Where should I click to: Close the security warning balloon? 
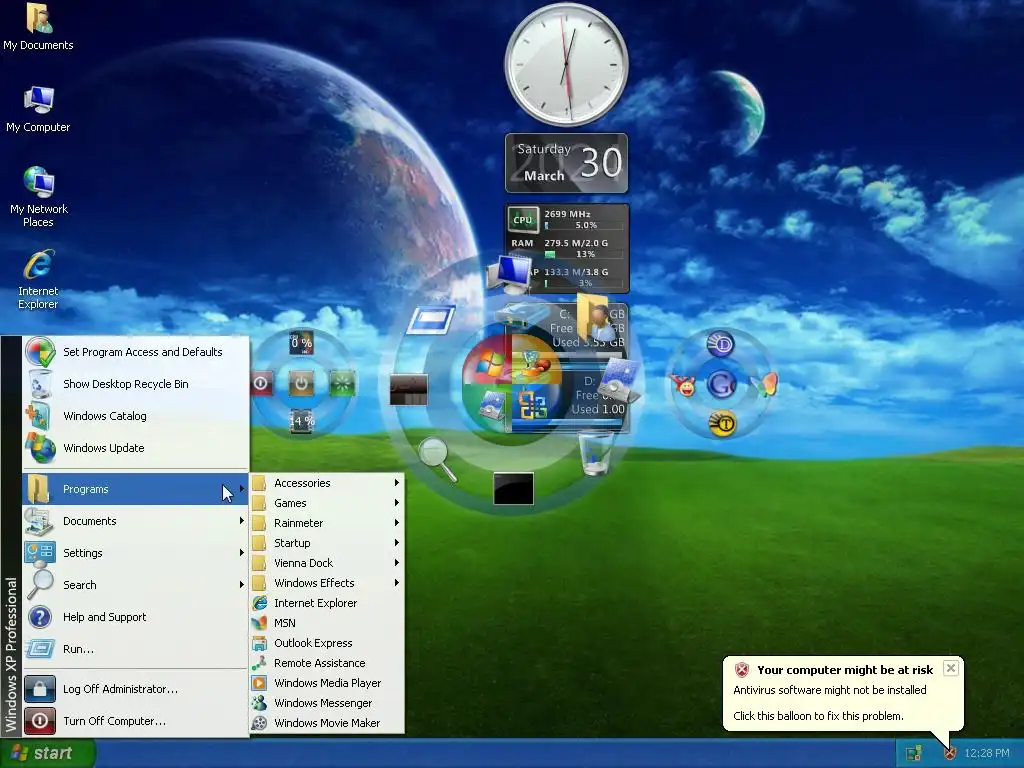point(951,668)
